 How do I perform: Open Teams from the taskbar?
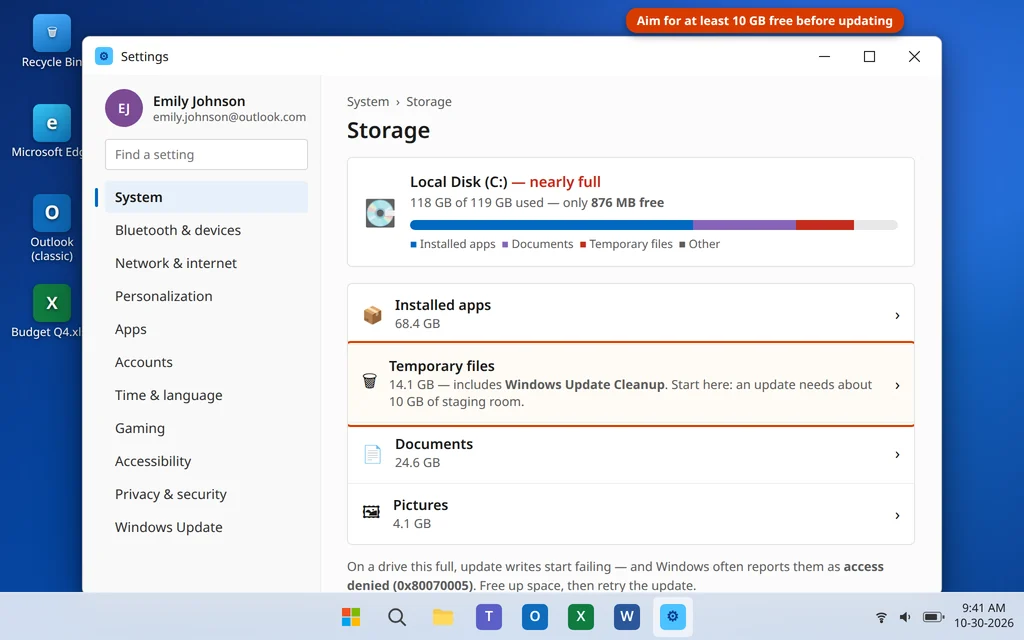coord(488,616)
